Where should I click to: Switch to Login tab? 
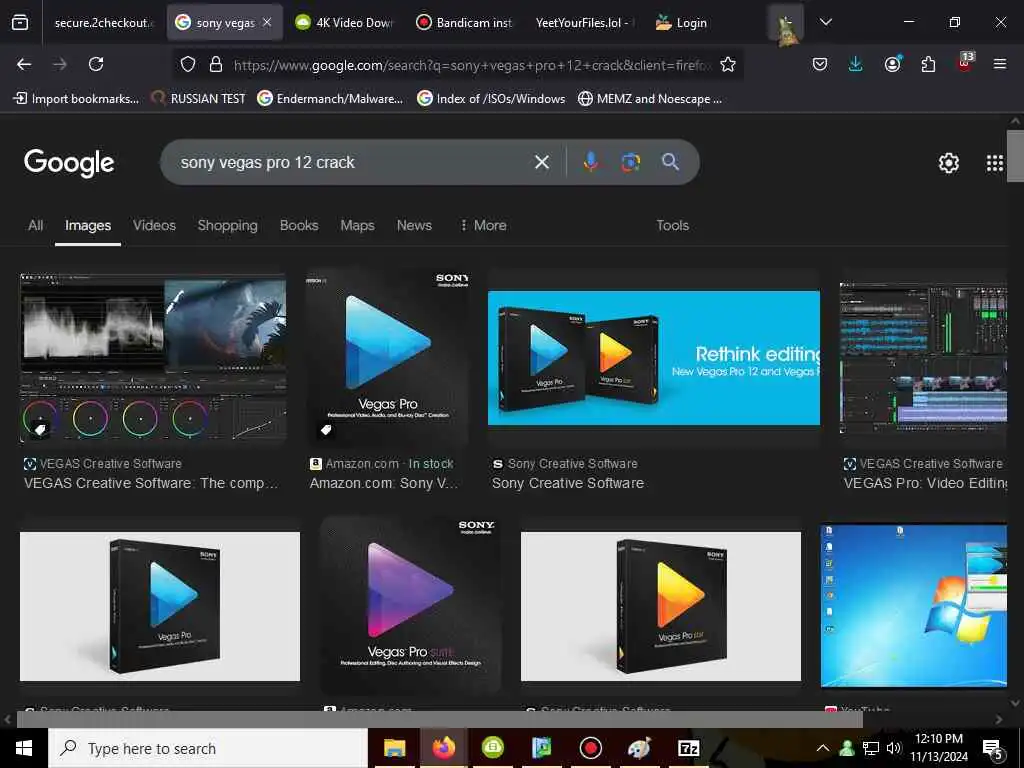682,22
